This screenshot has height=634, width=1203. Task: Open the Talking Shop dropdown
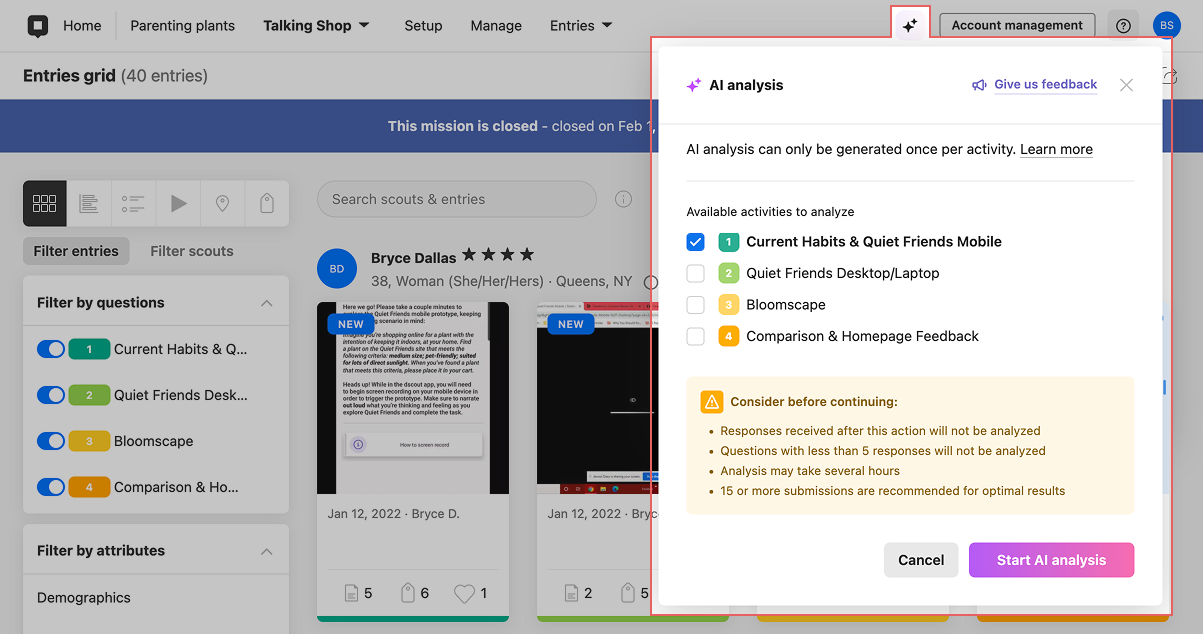316,26
